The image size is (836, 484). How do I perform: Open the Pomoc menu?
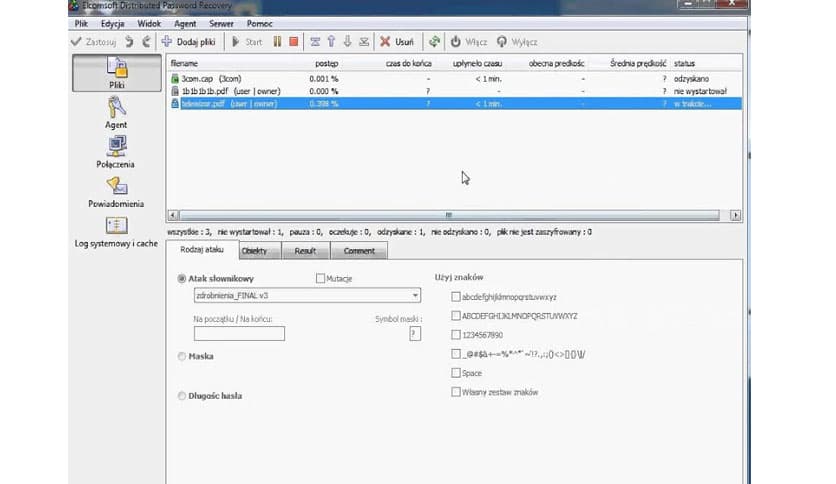[x=260, y=23]
